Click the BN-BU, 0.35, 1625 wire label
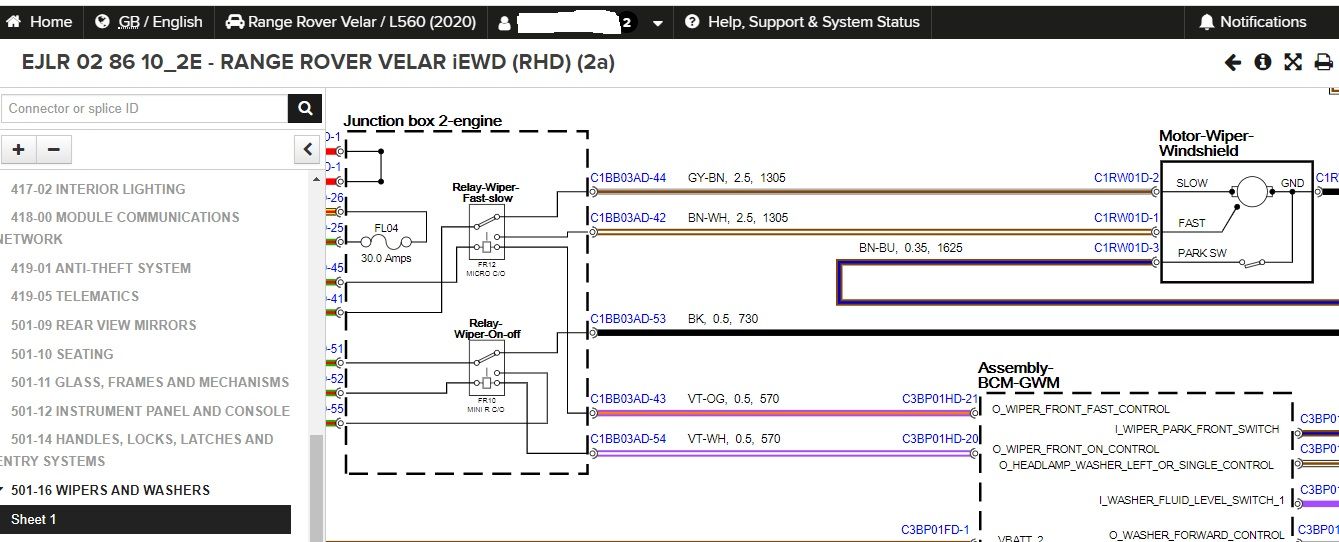This screenshot has height=542, width=1339. click(x=910, y=247)
